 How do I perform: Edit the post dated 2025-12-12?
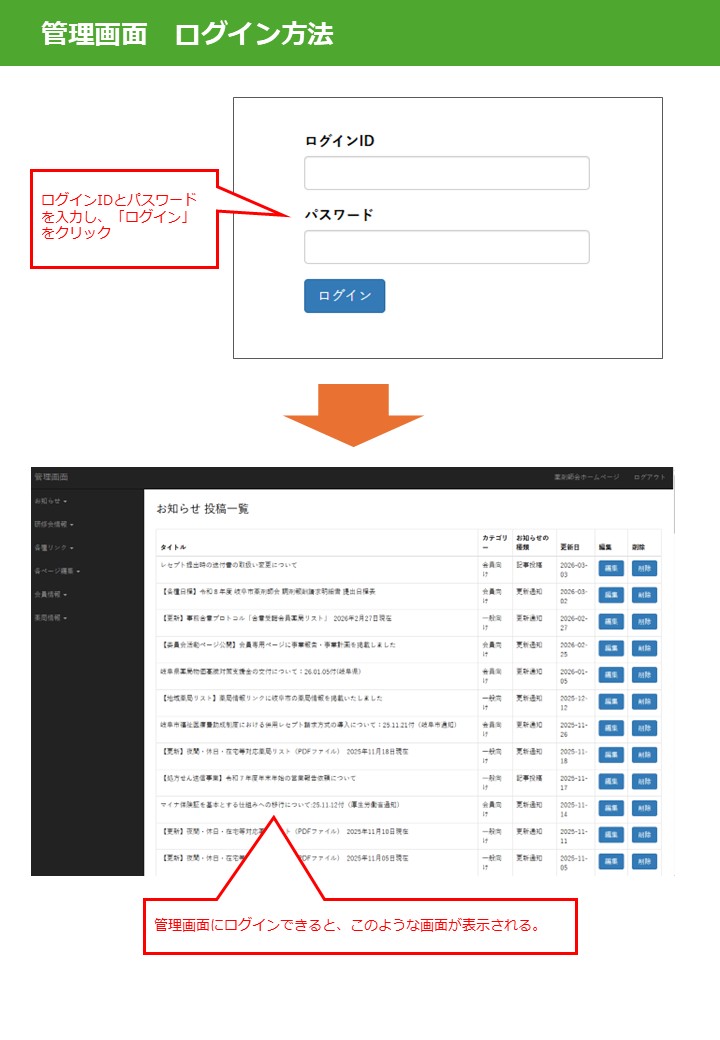click(x=610, y=701)
